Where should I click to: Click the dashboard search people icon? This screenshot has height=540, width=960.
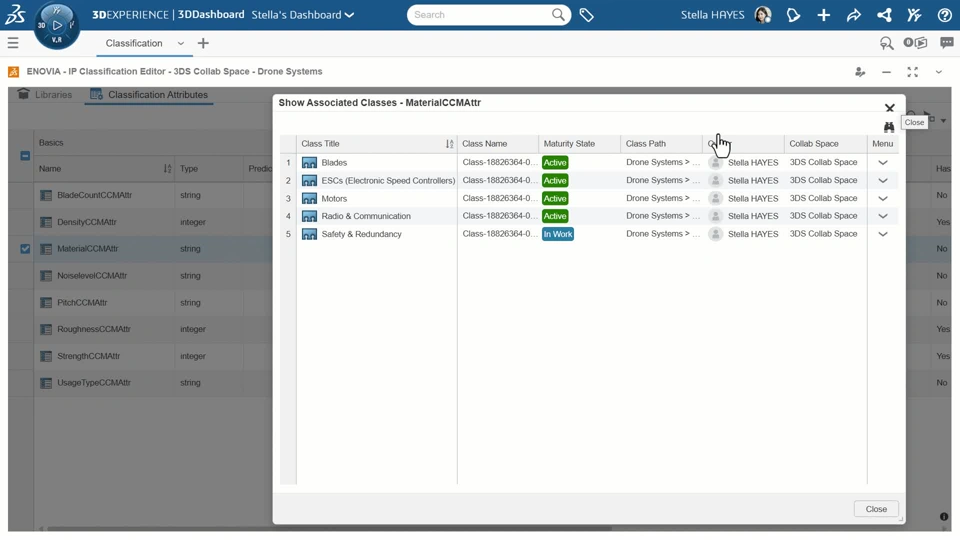click(x=886, y=43)
